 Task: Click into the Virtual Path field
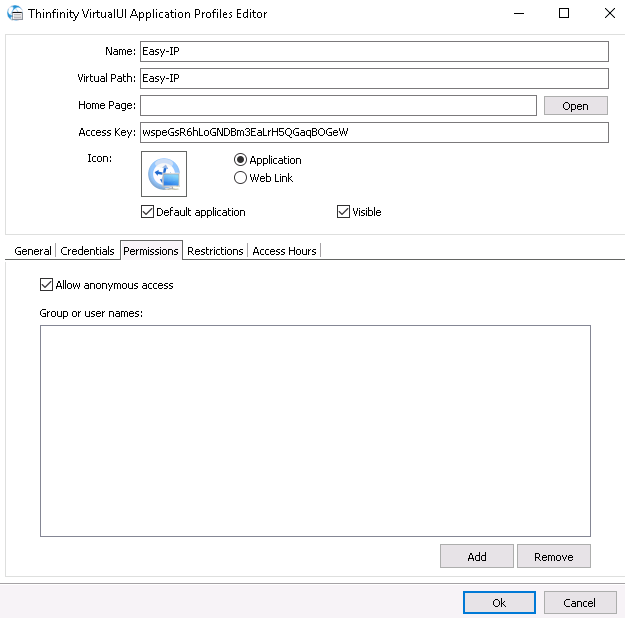(374, 78)
